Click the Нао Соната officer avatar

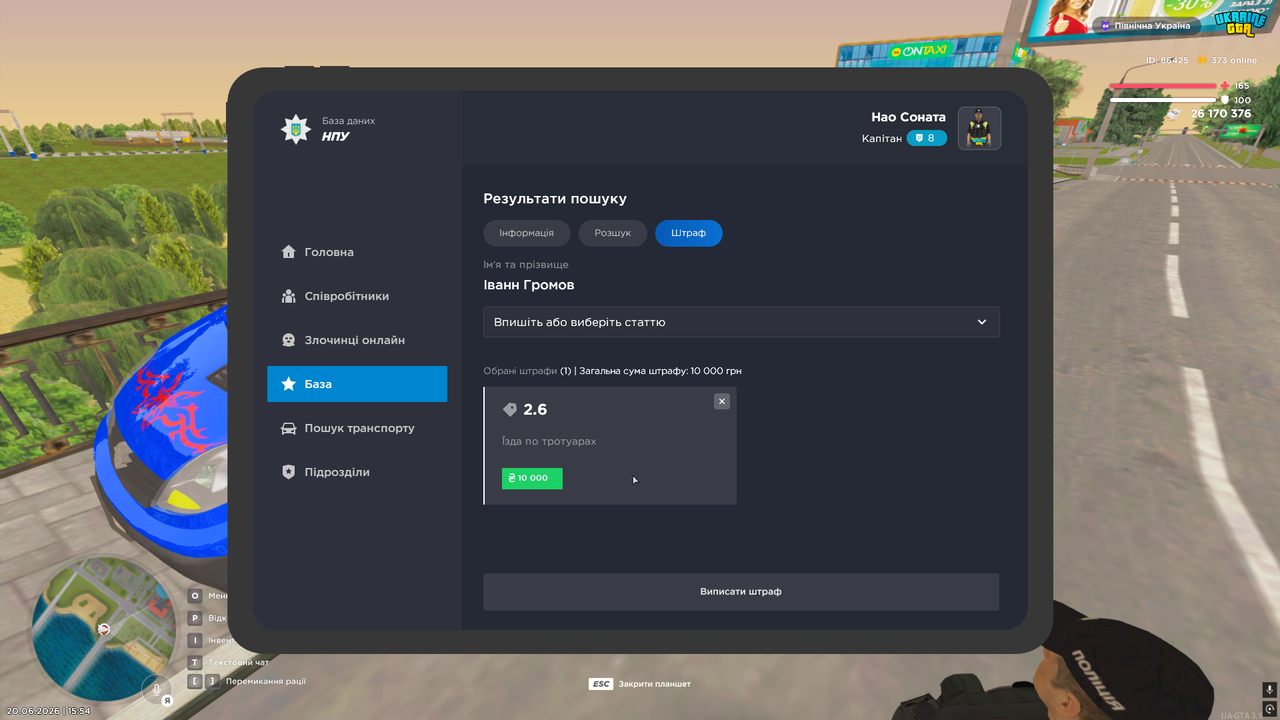coord(979,128)
